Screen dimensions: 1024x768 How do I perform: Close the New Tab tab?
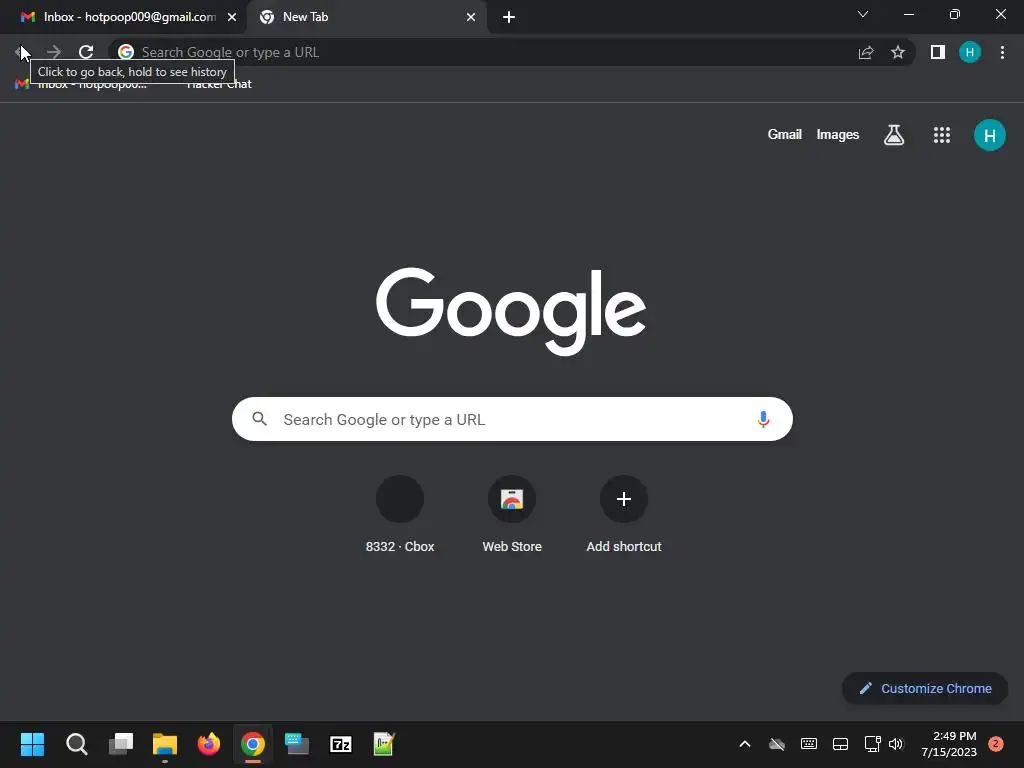(x=471, y=17)
